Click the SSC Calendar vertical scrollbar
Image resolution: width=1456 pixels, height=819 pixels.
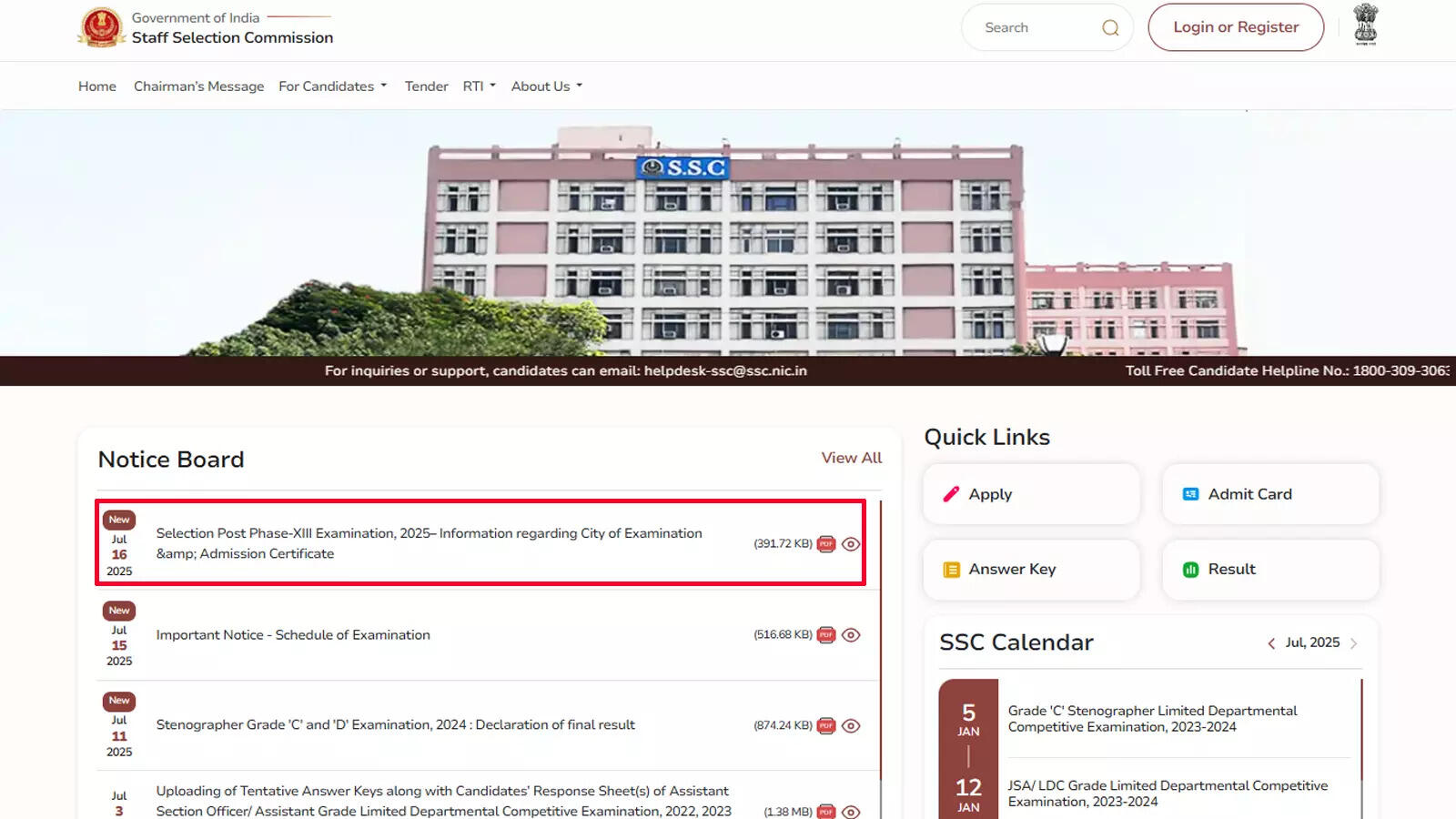click(x=1362, y=729)
